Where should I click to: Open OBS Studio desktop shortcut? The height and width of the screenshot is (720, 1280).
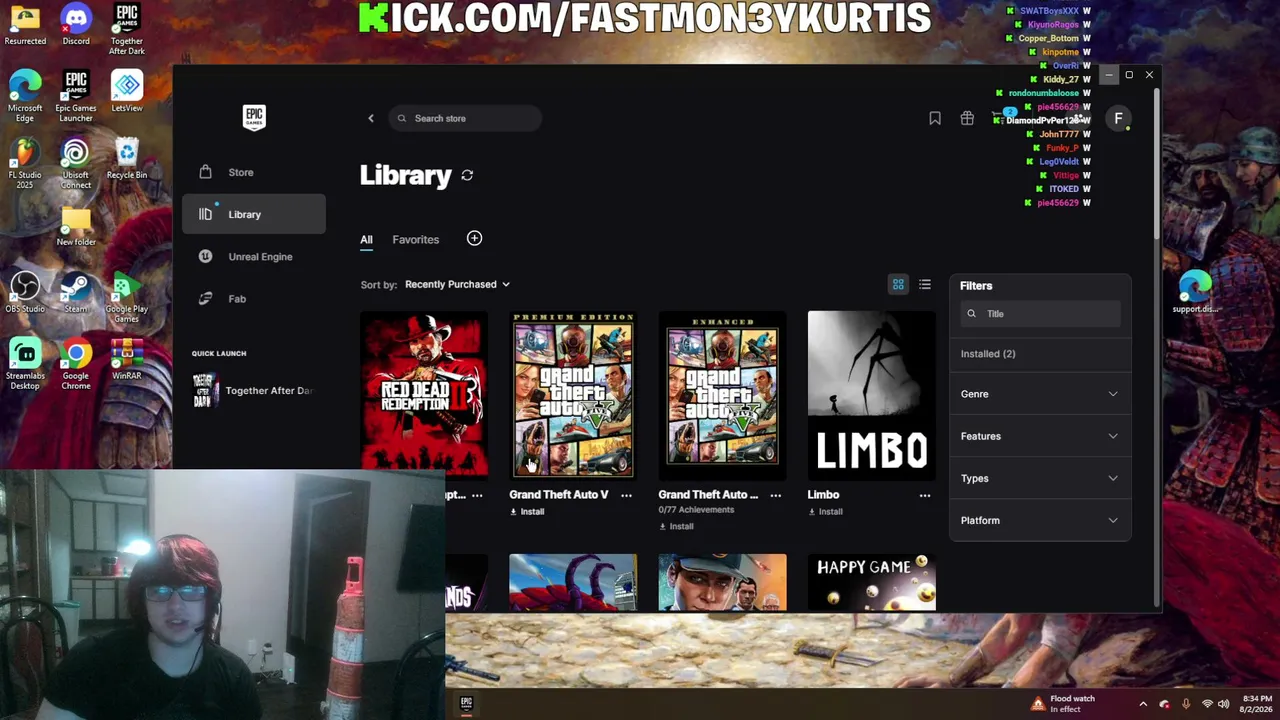pos(25,293)
